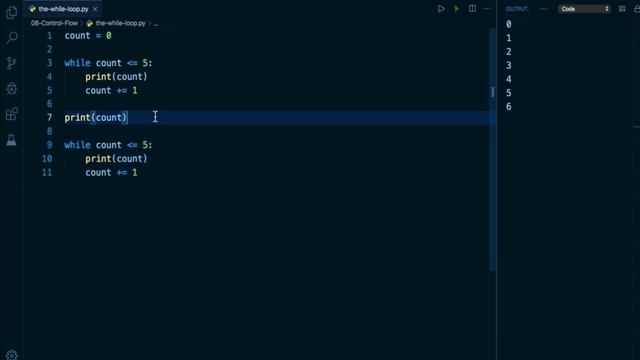This screenshot has width=640, height=360.
Task: Open the Source Control view
Action: coord(11,63)
